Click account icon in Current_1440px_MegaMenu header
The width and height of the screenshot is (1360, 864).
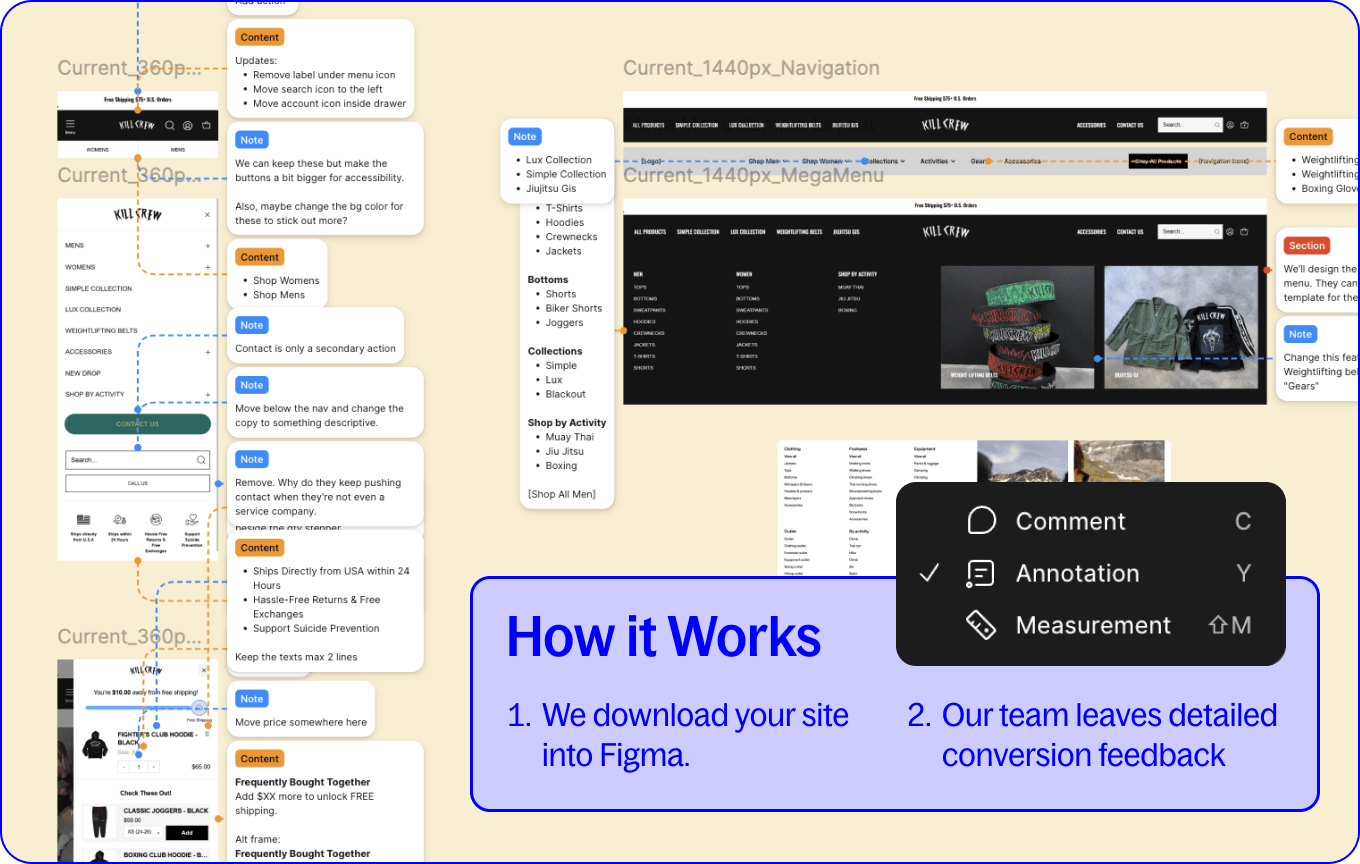pyautogui.click(x=1230, y=231)
